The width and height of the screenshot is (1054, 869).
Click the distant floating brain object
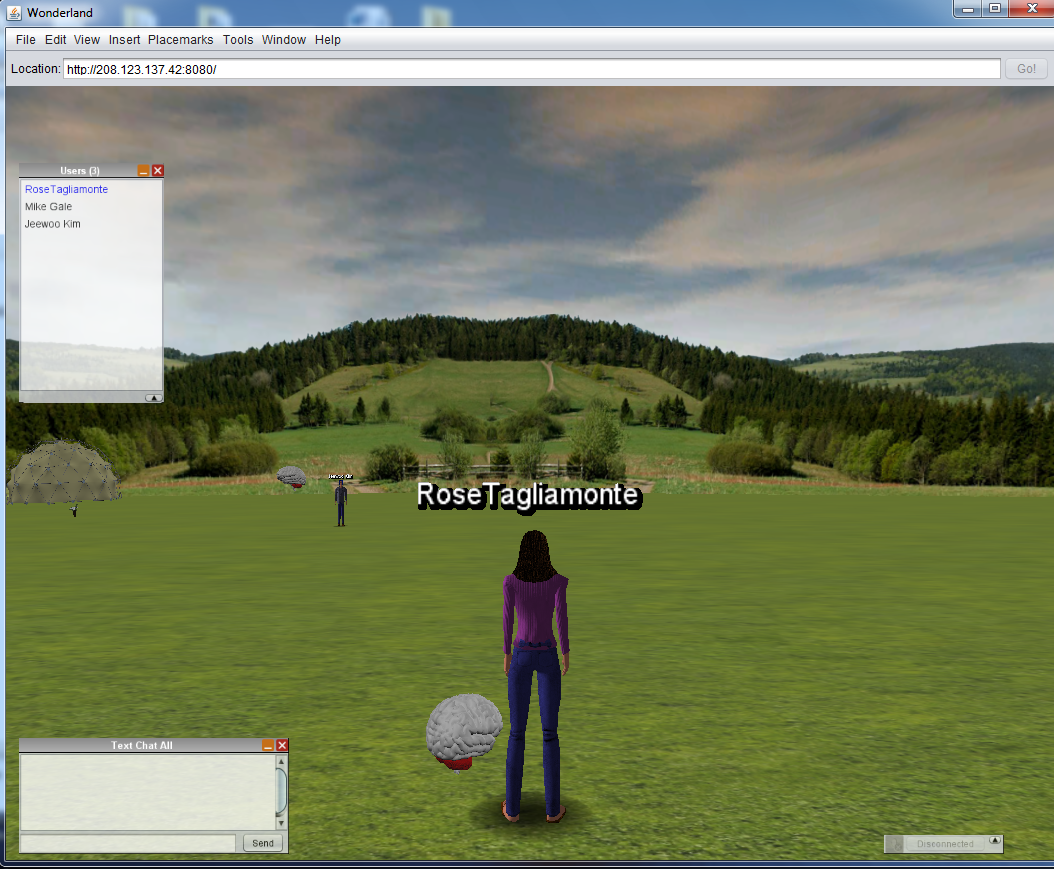pos(292,477)
